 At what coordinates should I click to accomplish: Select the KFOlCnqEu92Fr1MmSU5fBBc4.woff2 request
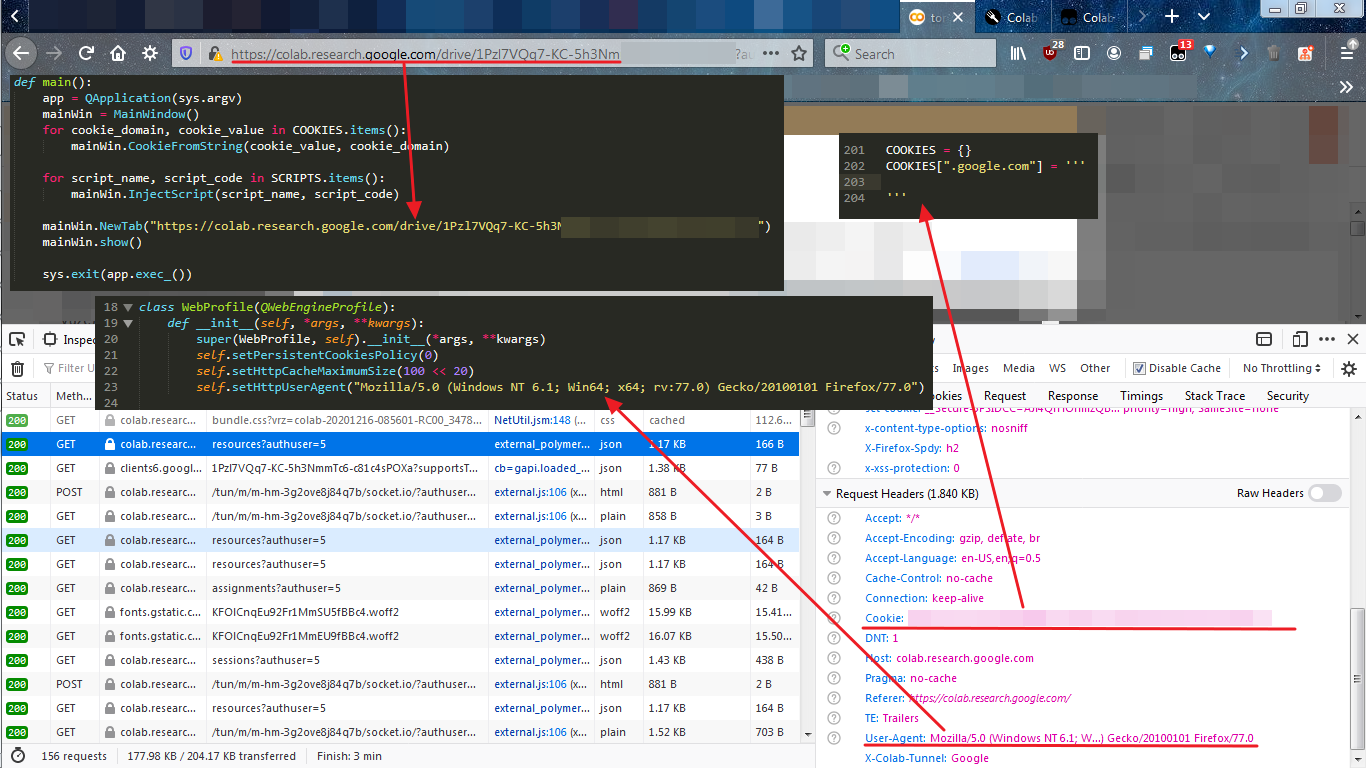pyautogui.click(x=400, y=612)
